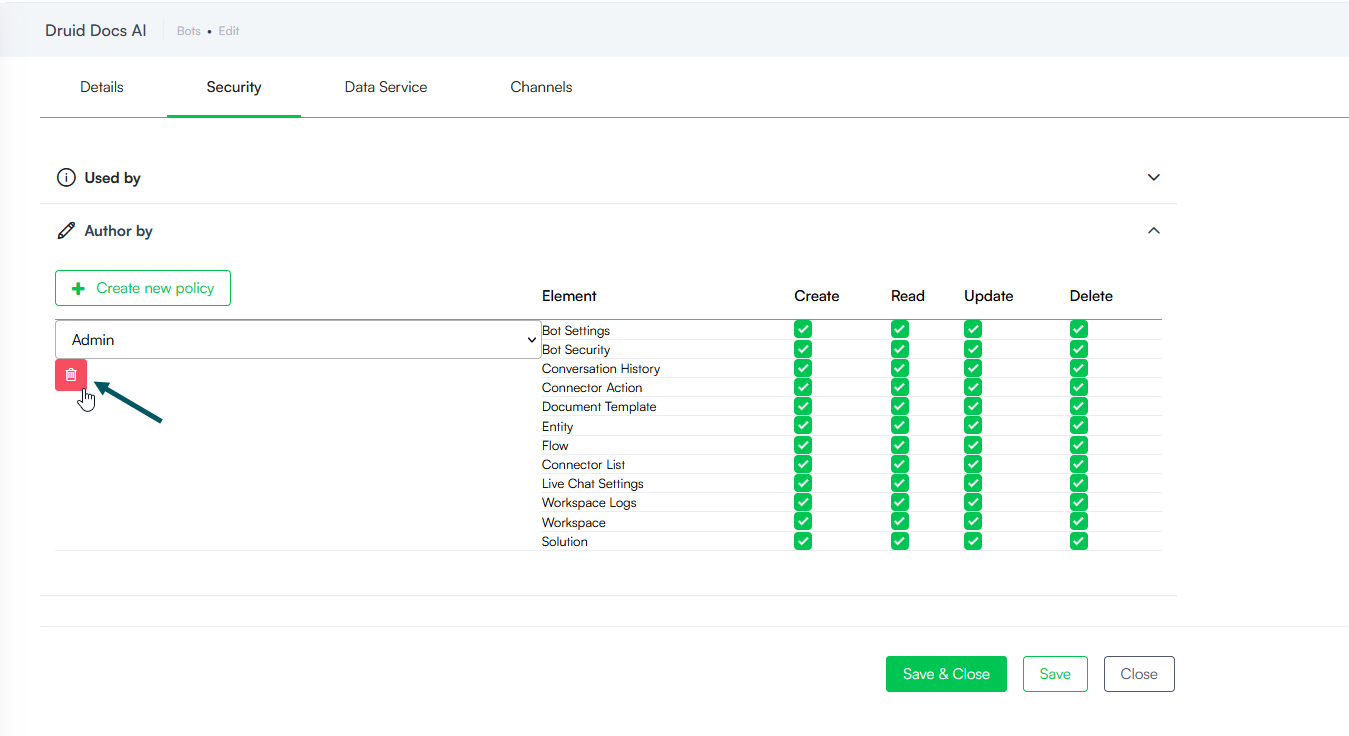The height and width of the screenshot is (736, 1349).
Task: Click the red trash delete policy icon
Action: [x=71, y=375]
